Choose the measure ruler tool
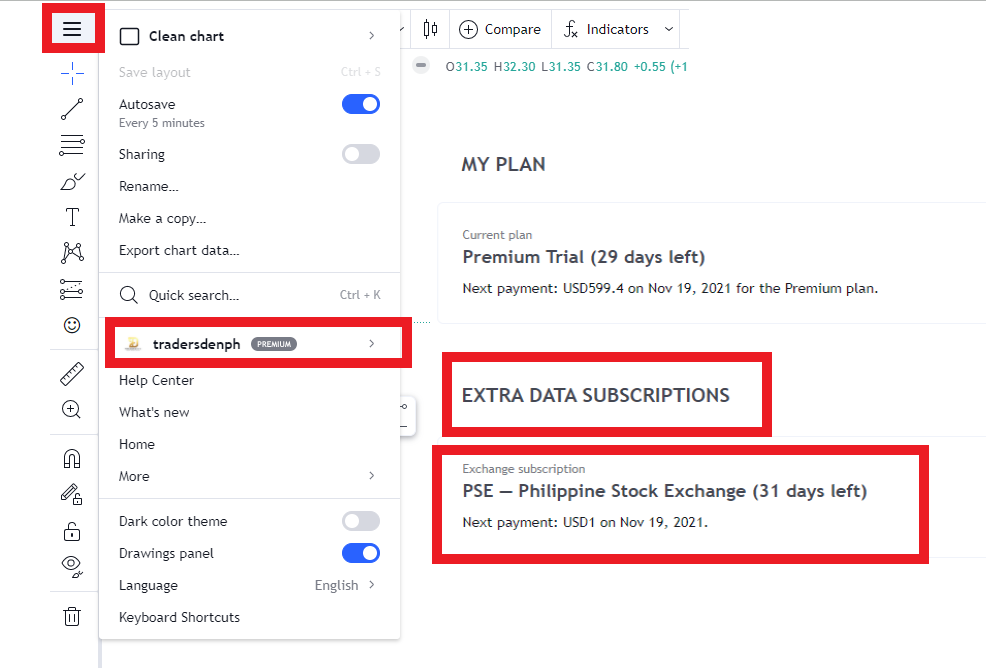986x672 pixels. (x=72, y=373)
